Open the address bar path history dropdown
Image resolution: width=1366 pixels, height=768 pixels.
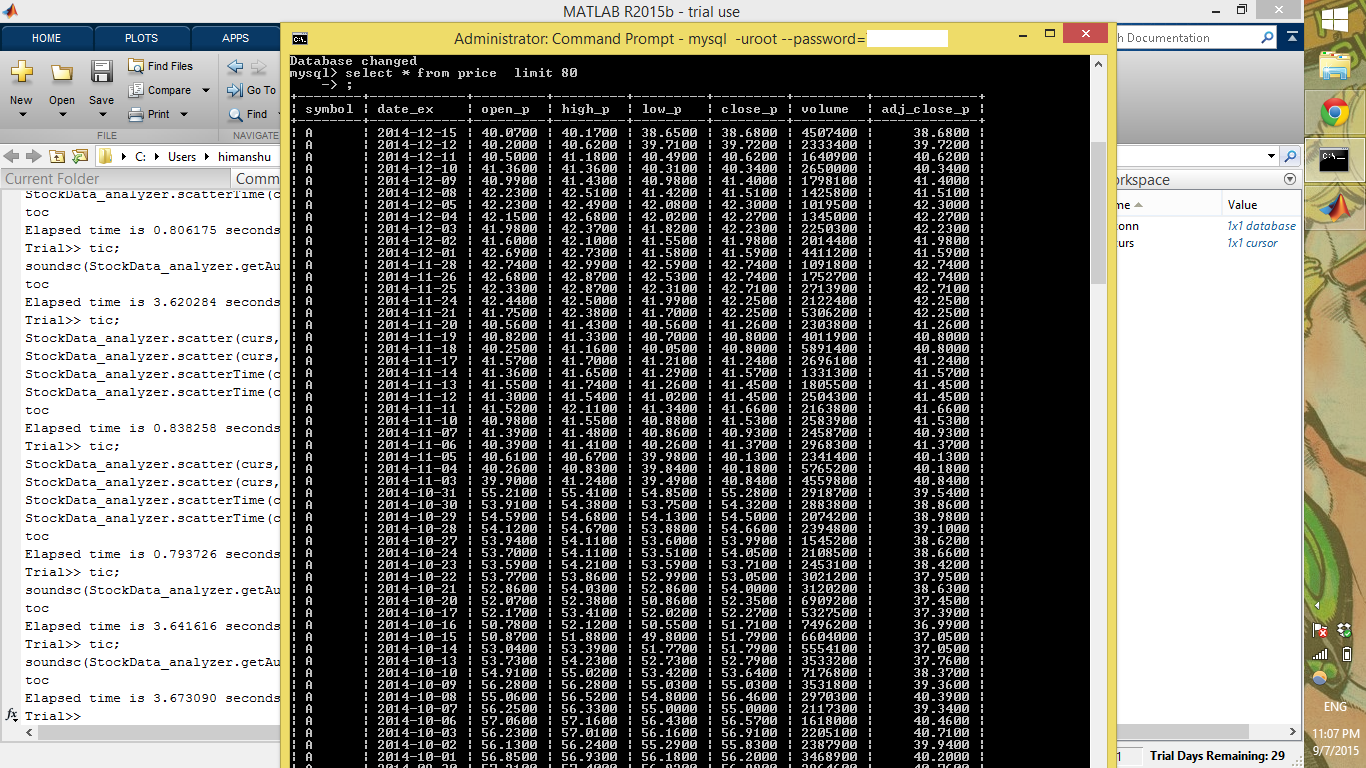(1272, 157)
